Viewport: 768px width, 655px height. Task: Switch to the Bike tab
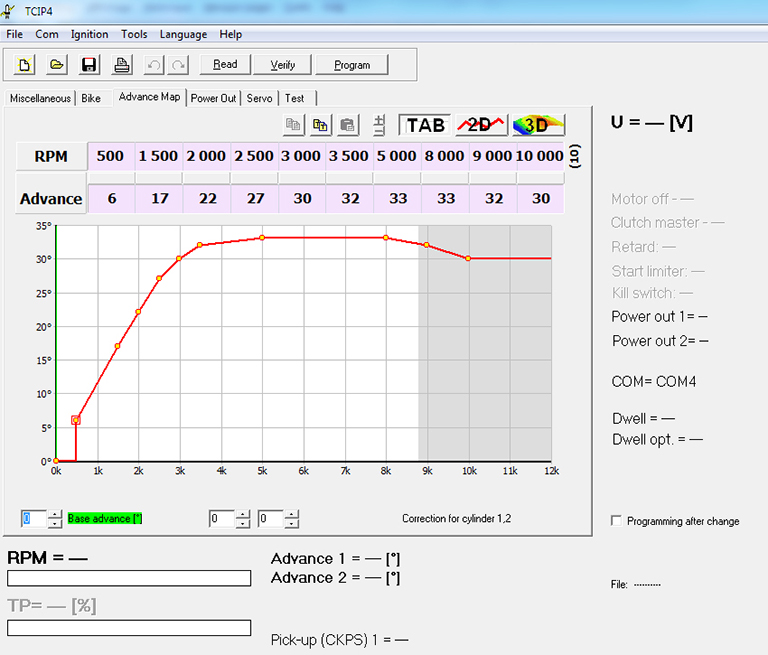coord(91,98)
